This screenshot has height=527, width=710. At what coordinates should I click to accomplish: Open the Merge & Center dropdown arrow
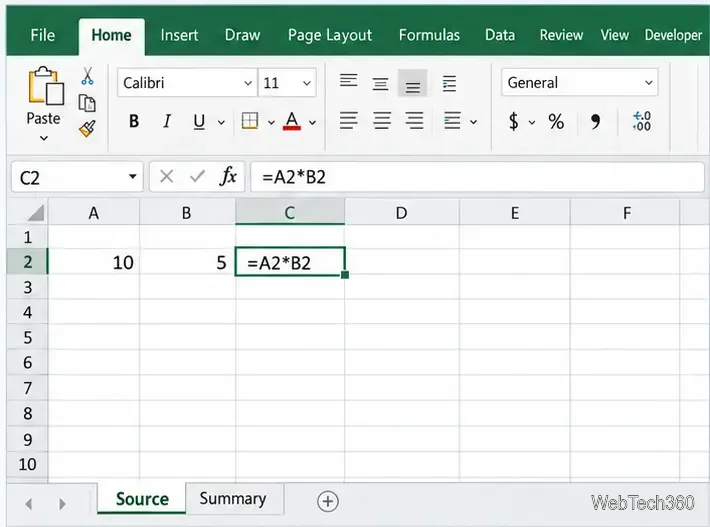pos(473,122)
